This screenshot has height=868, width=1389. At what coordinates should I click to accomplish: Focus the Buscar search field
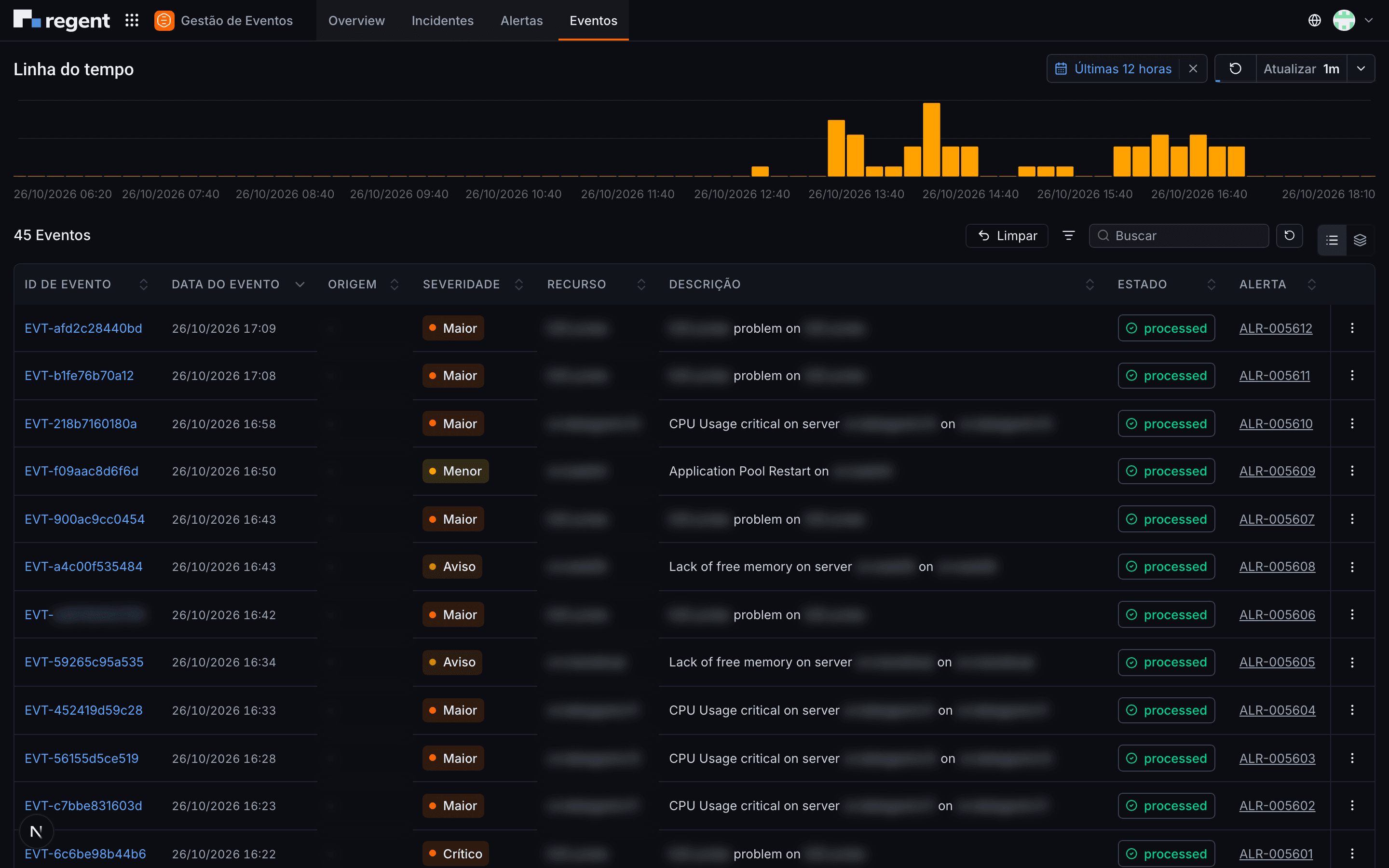click(x=1179, y=235)
